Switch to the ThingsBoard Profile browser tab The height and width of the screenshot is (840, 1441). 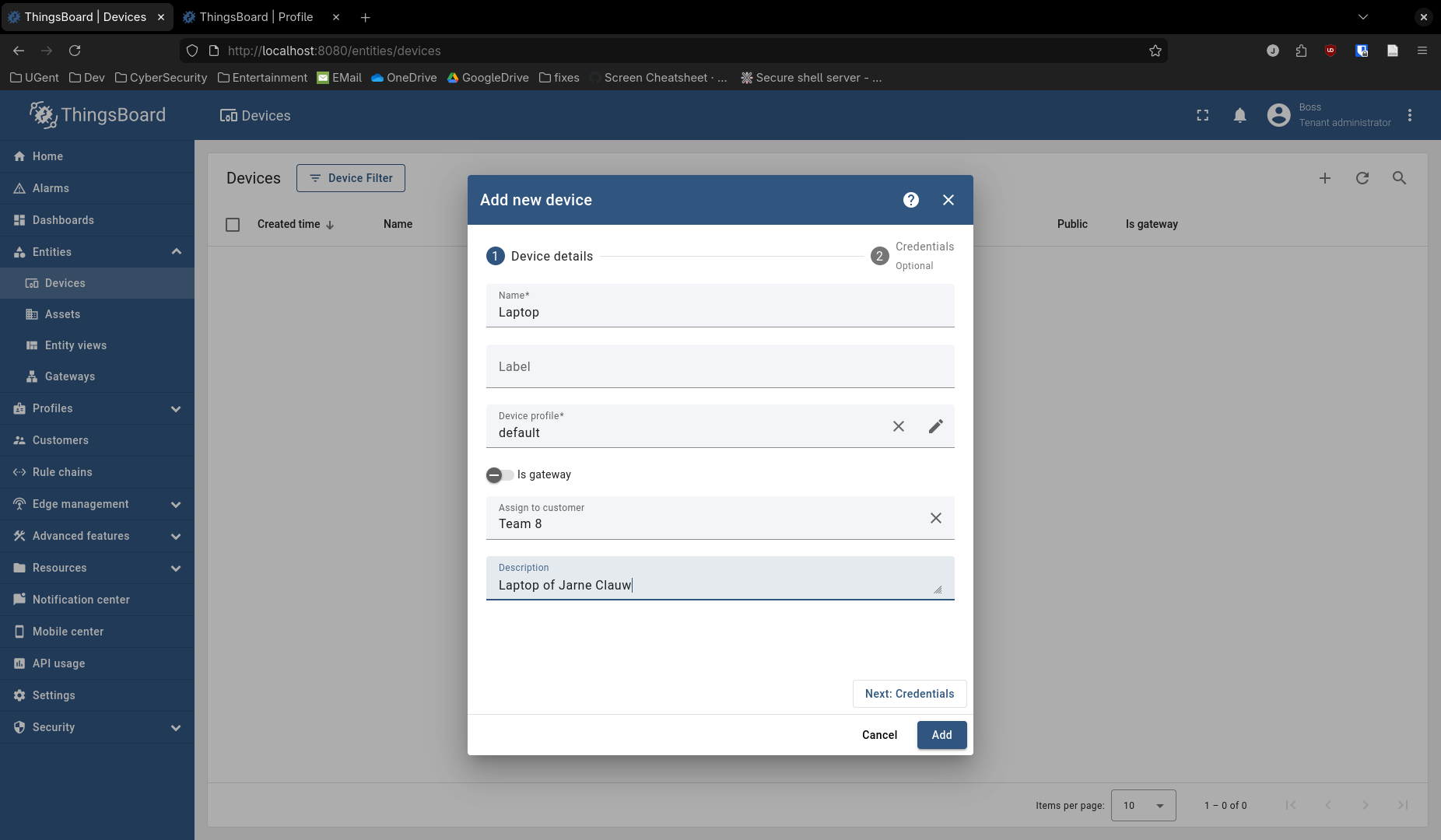[x=256, y=17]
